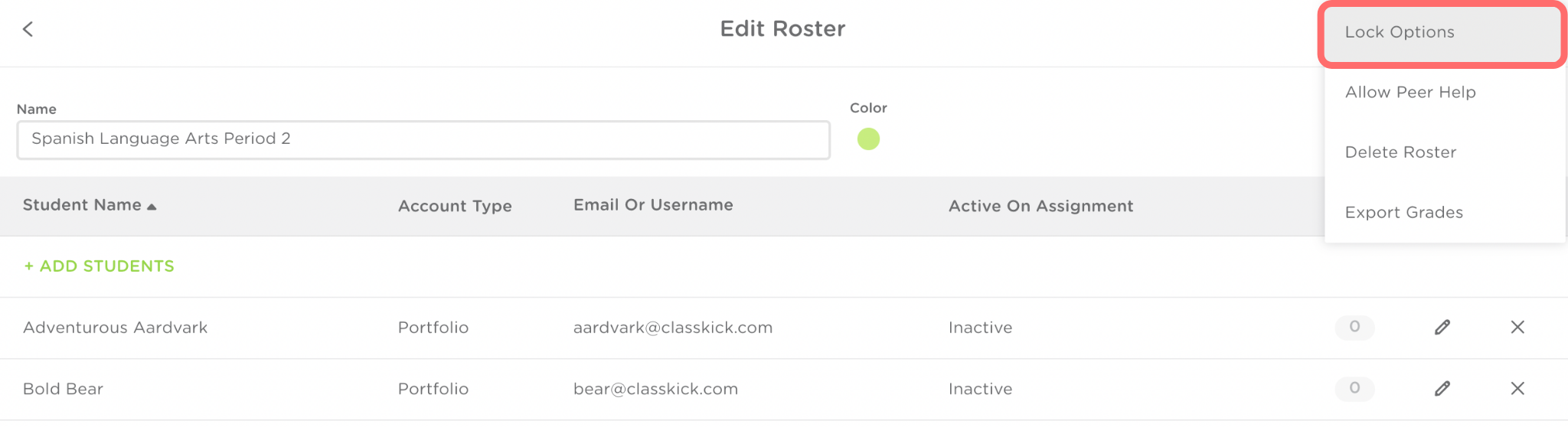Click the Account Type column header
Screen dimensions: 1568x427
(455, 206)
